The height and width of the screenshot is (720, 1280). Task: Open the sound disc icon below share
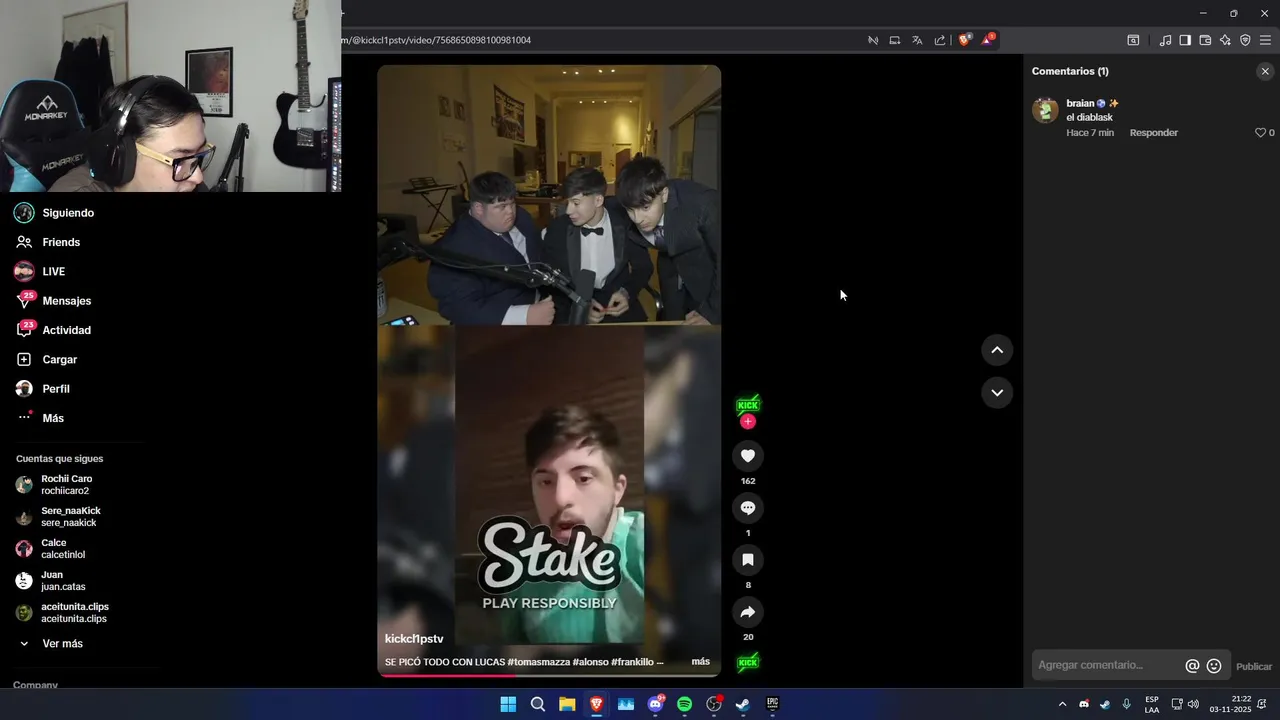(x=747, y=662)
